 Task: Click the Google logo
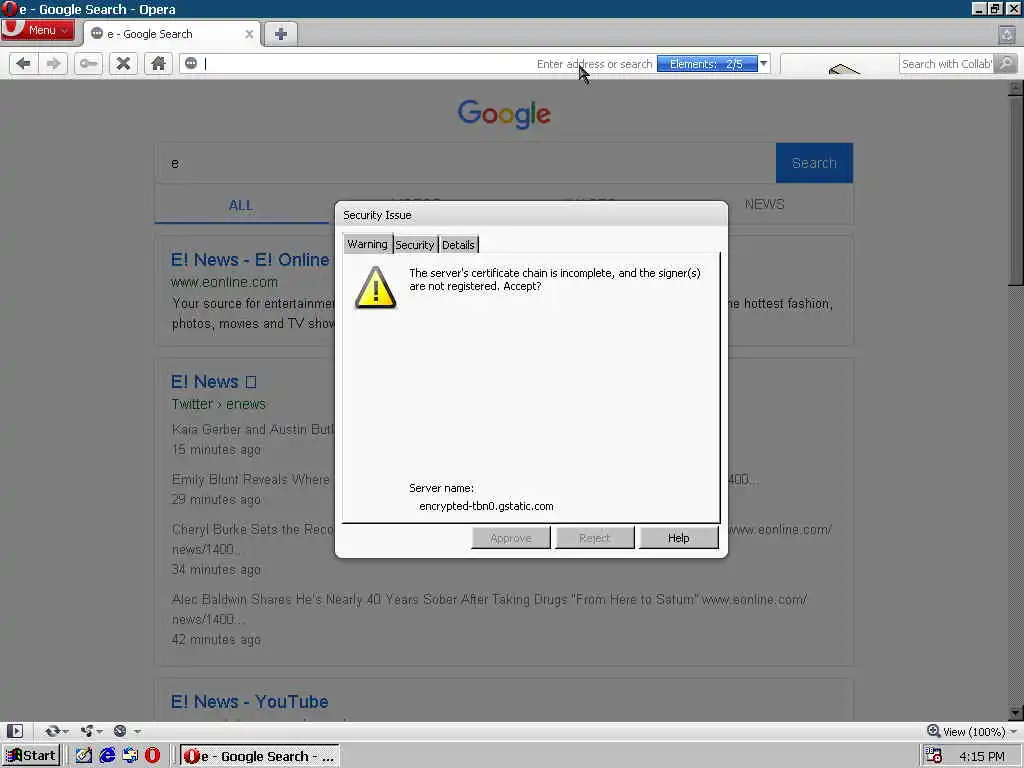[504, 114]
